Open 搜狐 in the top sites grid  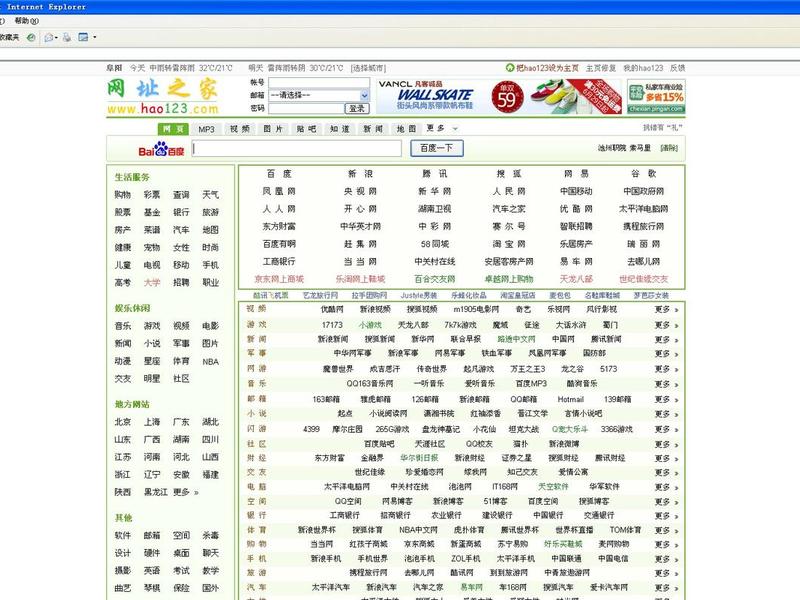pos(509,174)
